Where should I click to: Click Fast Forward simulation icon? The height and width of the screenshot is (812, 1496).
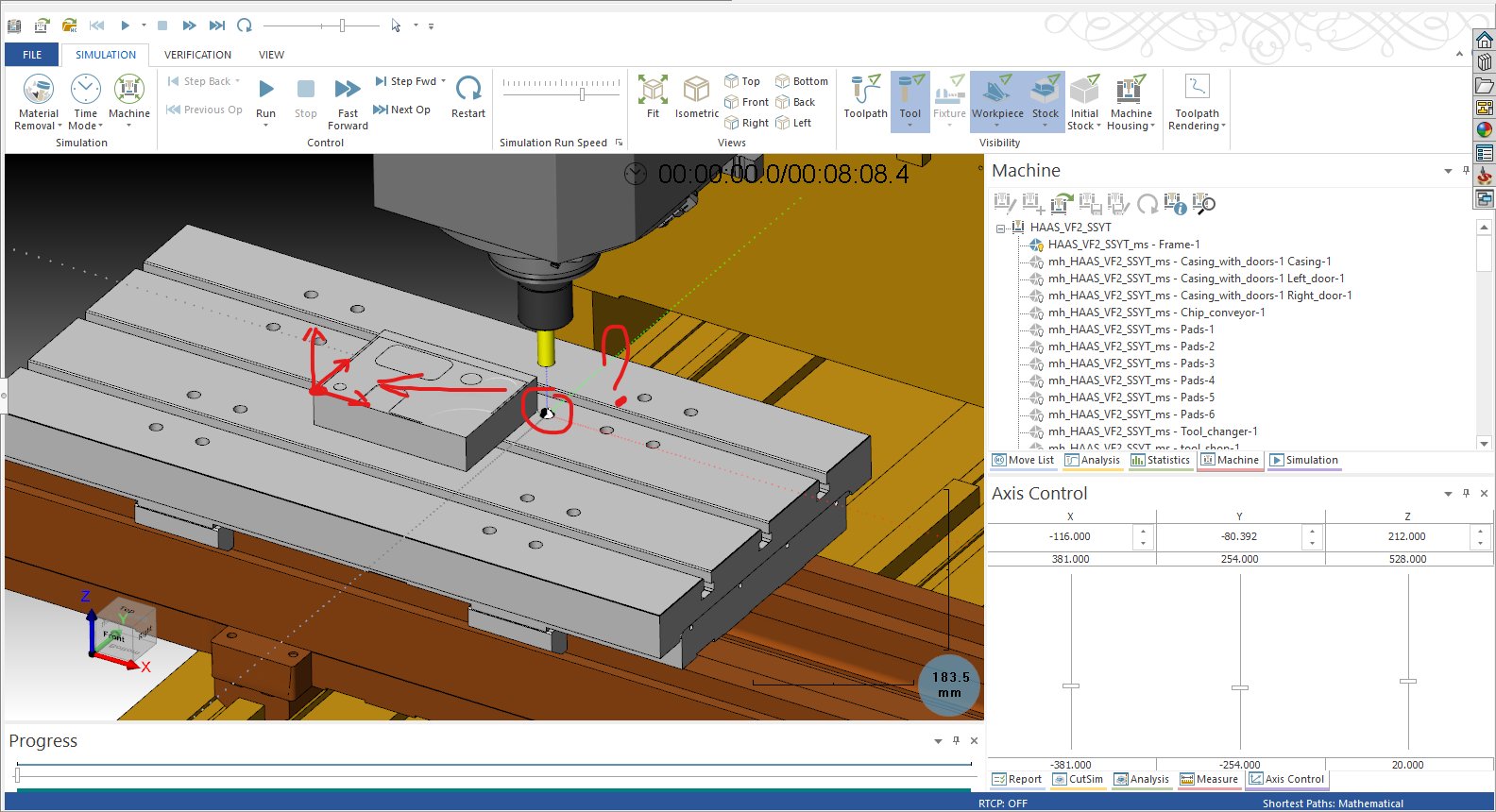[348, 90]
